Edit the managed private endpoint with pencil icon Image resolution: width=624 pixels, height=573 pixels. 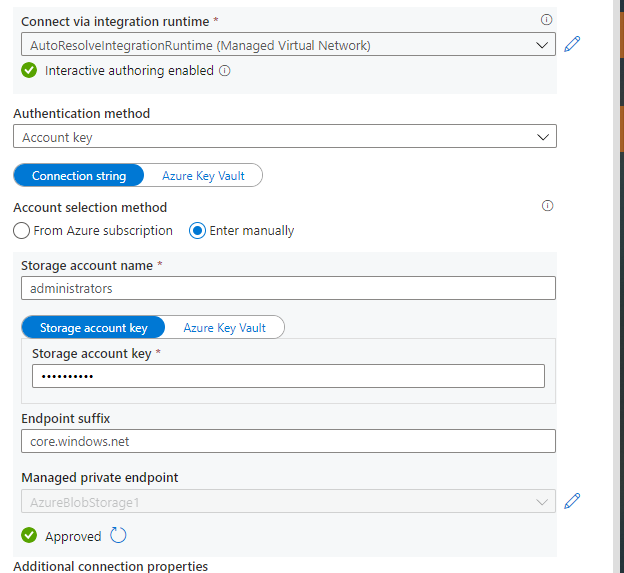(x=572, y=501)
